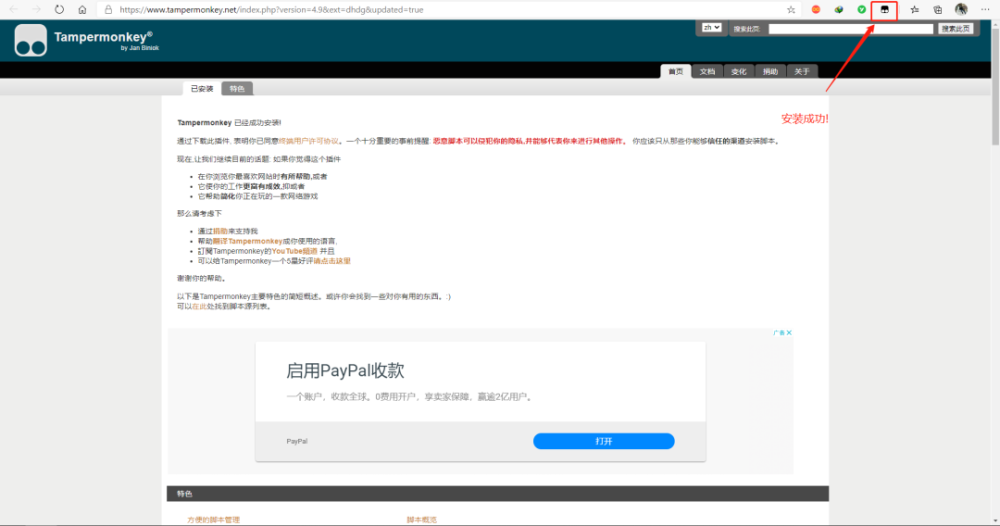Viewport: 1000px width, 526px height.
Task: Reload the page with the refresh icon
Action: point(59,10)
